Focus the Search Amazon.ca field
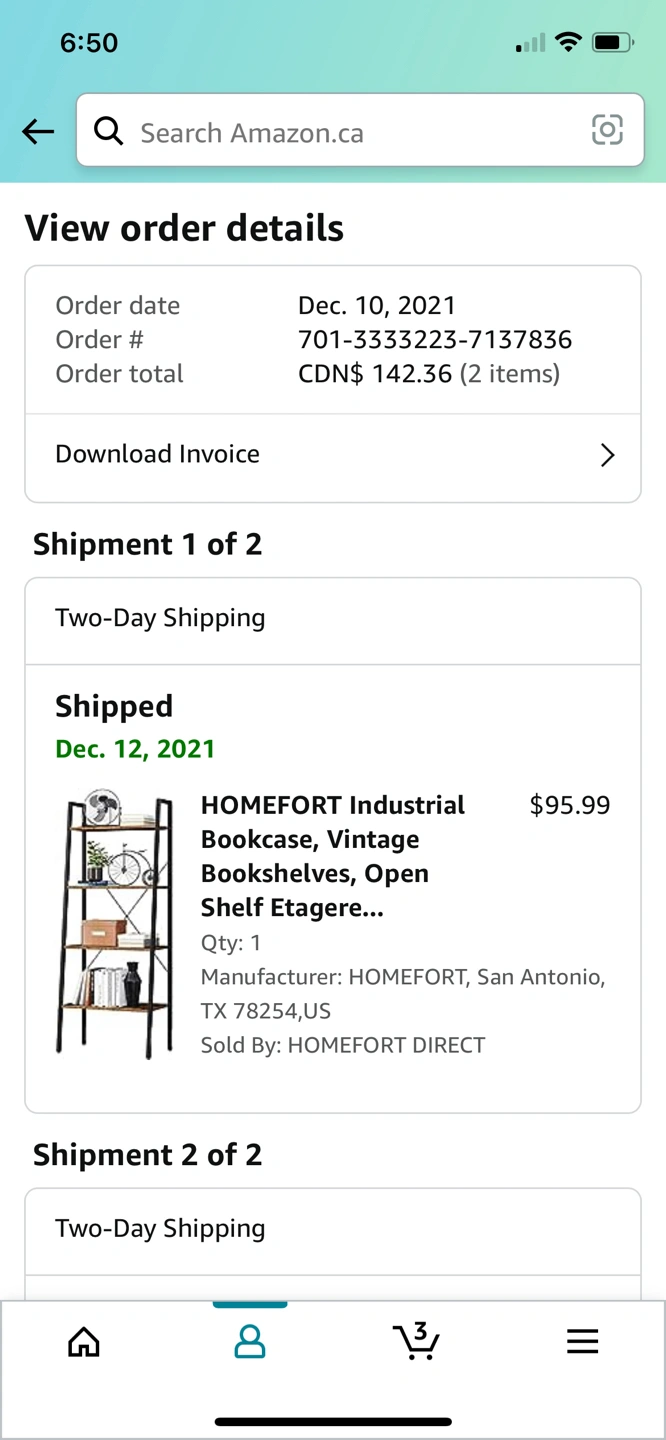 point(350,132)
